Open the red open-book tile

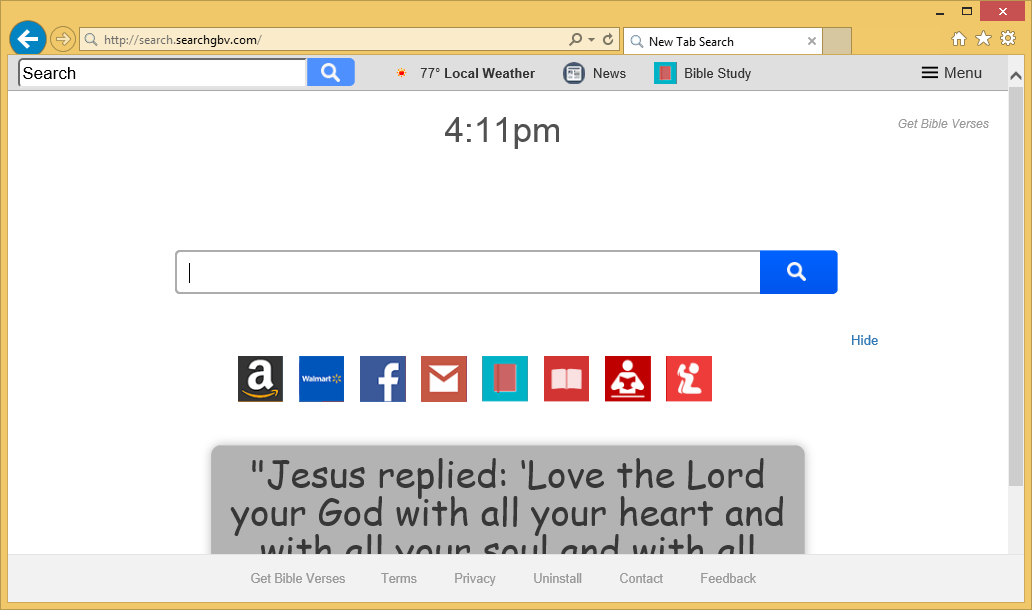click(567, 379)
